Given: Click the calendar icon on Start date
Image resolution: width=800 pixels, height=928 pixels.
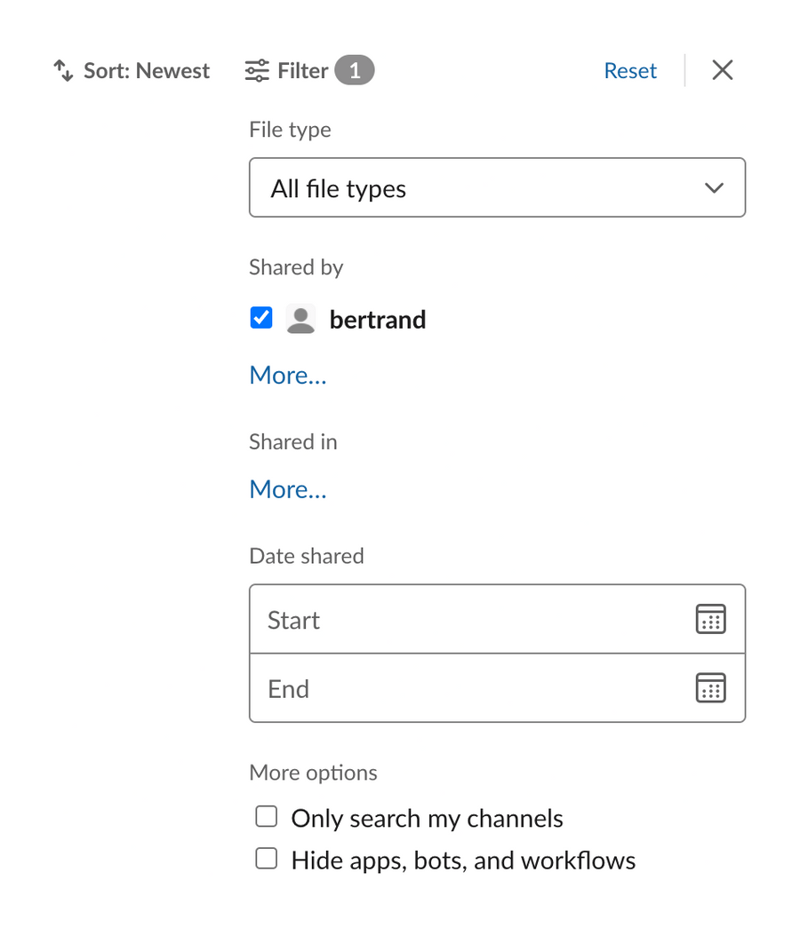Looking at the screenshot, I should click(711, 619).
